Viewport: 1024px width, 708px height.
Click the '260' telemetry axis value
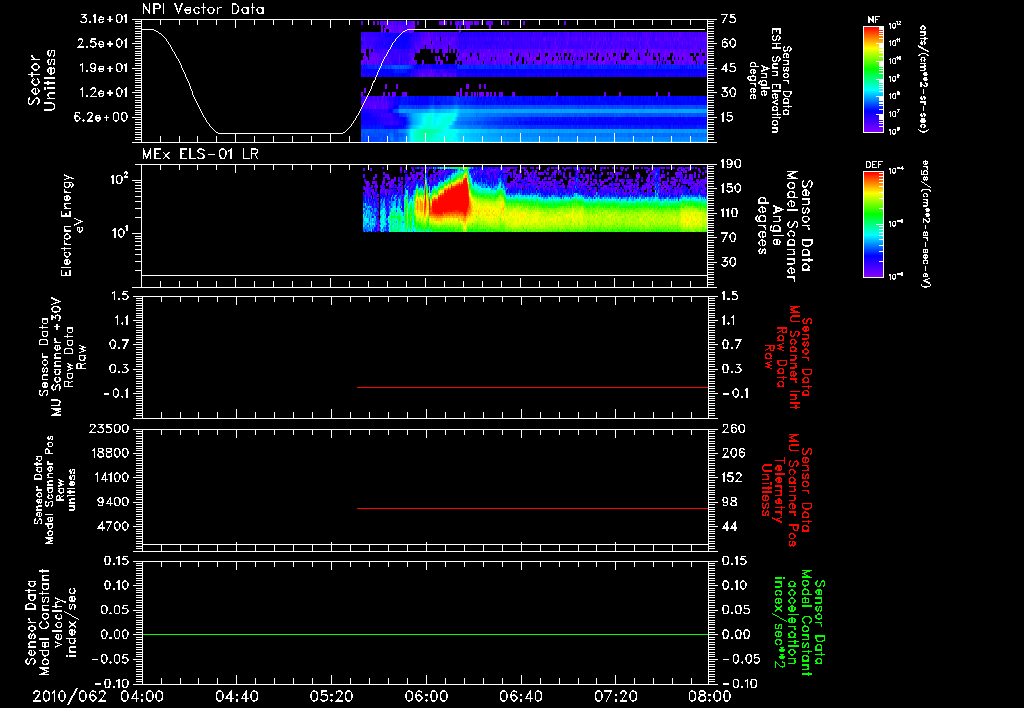[x=733, y=429]
